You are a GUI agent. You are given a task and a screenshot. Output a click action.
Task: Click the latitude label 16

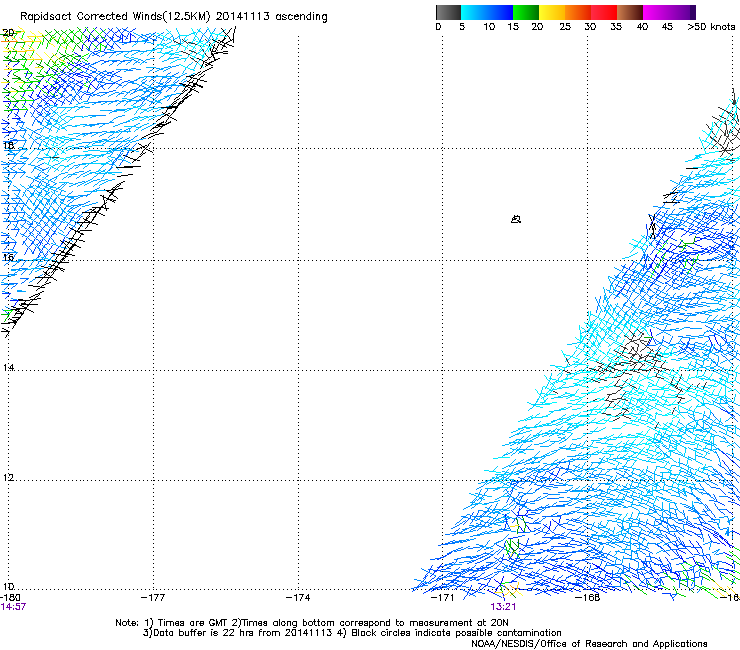pyautogui.click(x=8, y=258)
